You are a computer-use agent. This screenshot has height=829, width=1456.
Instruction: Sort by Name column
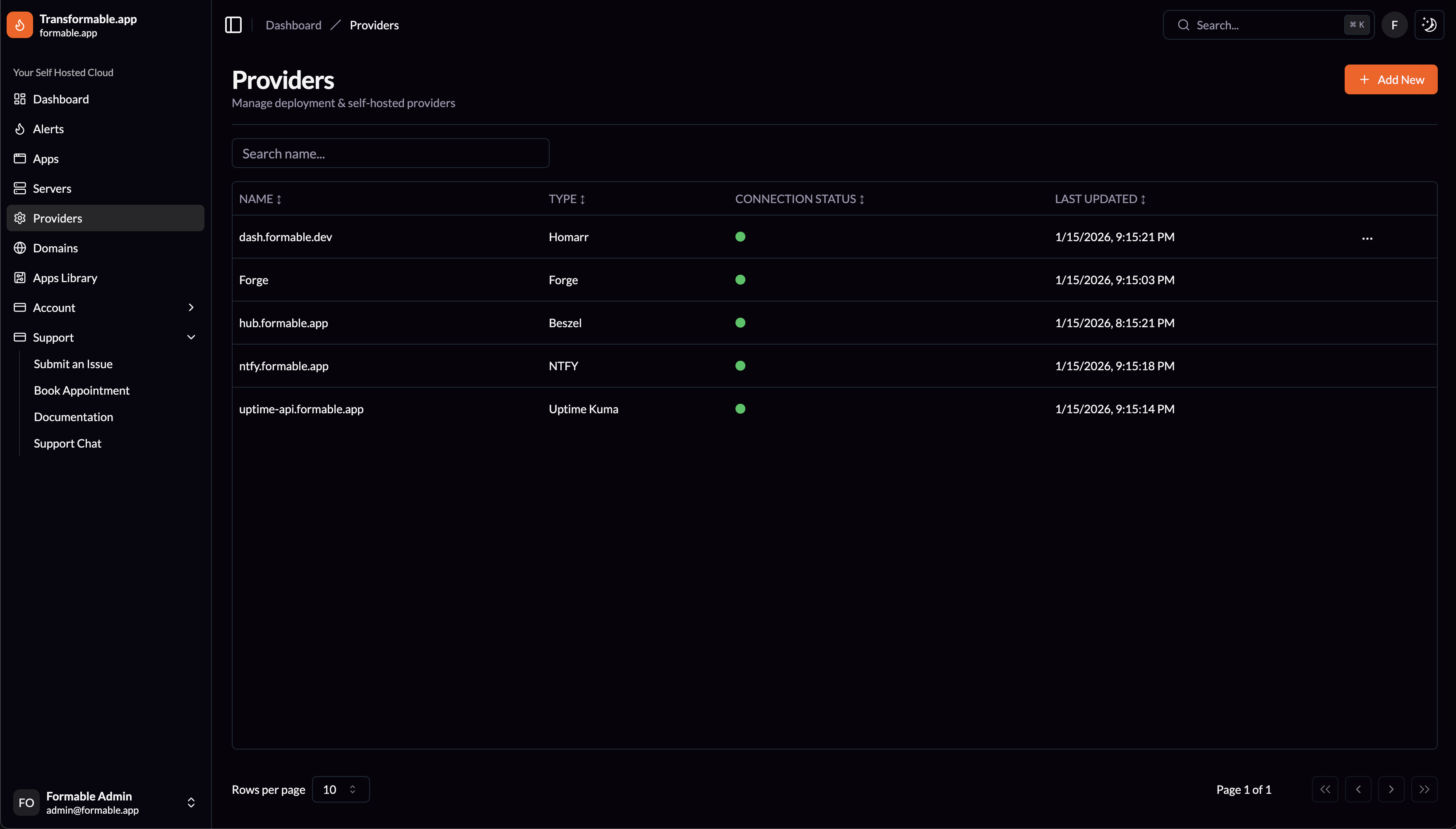tap(260, 199)
